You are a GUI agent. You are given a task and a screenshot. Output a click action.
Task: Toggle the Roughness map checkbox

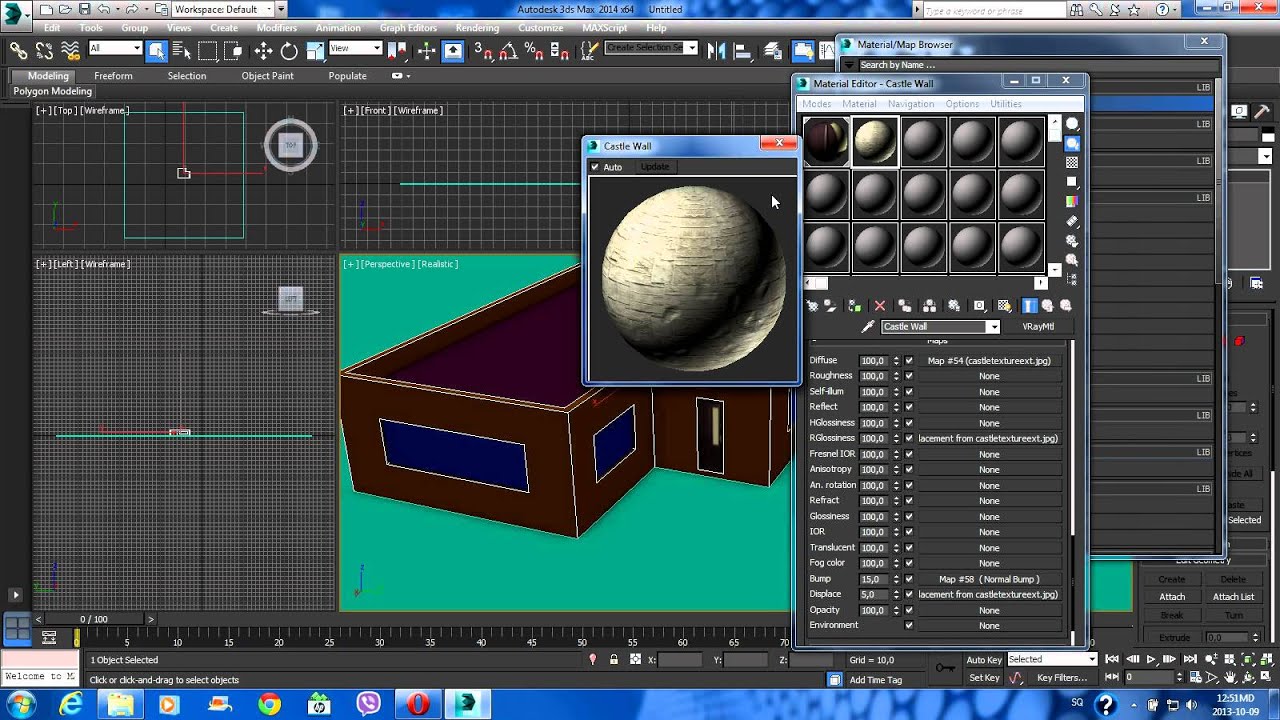tap(909, 376)
